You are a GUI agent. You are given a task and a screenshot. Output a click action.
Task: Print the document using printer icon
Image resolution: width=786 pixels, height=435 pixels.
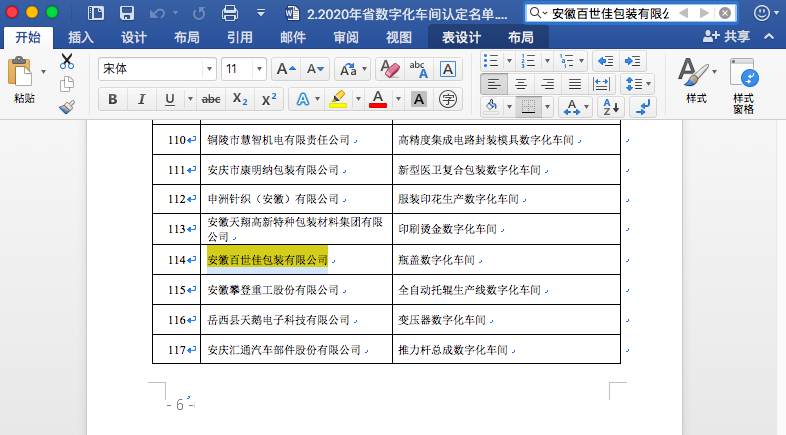[230, 13]
